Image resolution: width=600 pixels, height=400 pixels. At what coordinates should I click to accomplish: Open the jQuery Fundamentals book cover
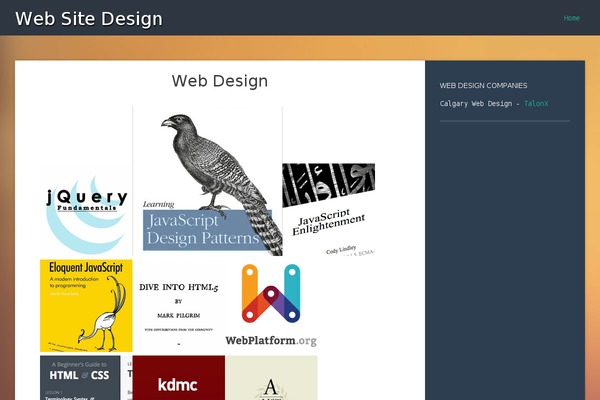(86, 210)
